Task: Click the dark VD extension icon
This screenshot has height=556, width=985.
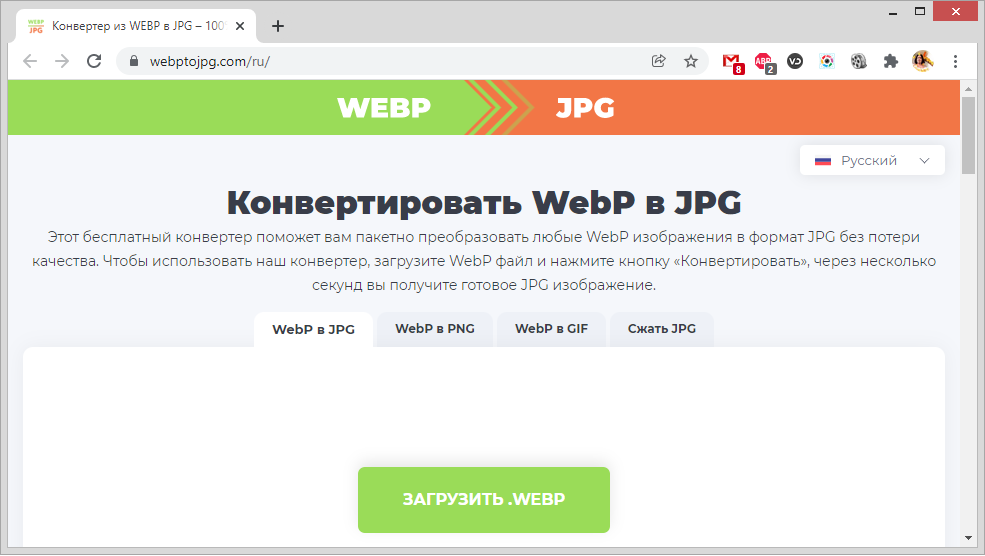Action: pyautogui.click(x=795, y=61)
